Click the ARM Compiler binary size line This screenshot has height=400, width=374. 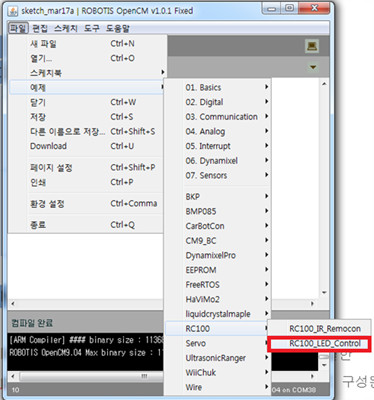tap(87, 340)
